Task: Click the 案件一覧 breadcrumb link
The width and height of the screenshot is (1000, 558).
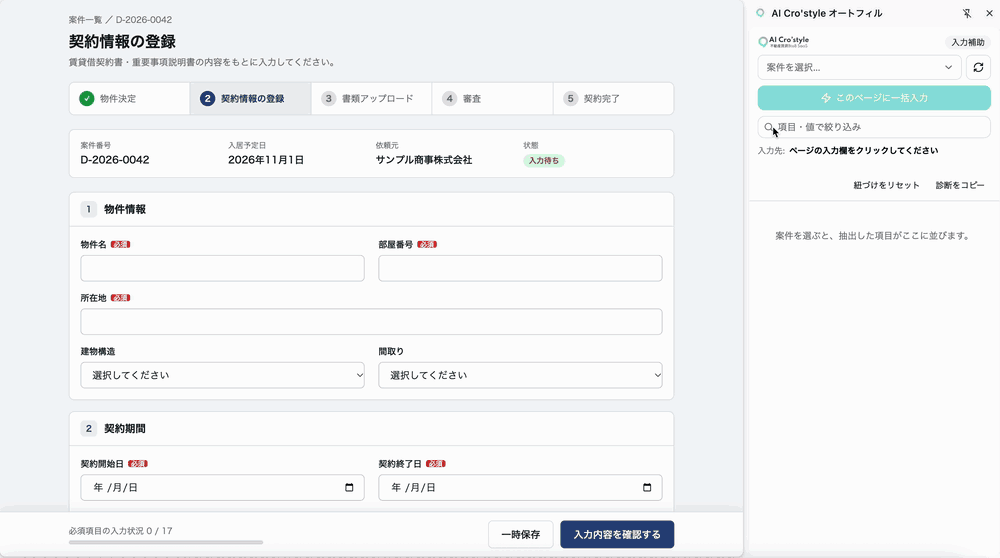Action: coord(85,20)
